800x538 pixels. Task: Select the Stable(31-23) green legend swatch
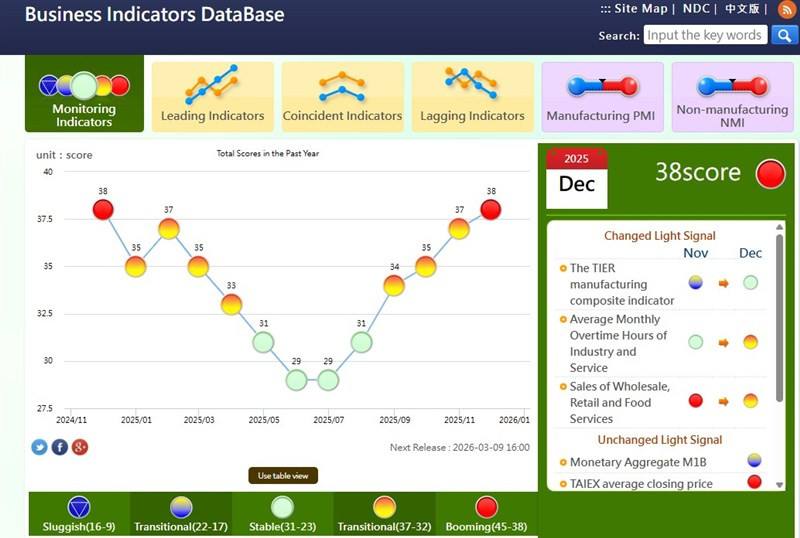point(283,507)
